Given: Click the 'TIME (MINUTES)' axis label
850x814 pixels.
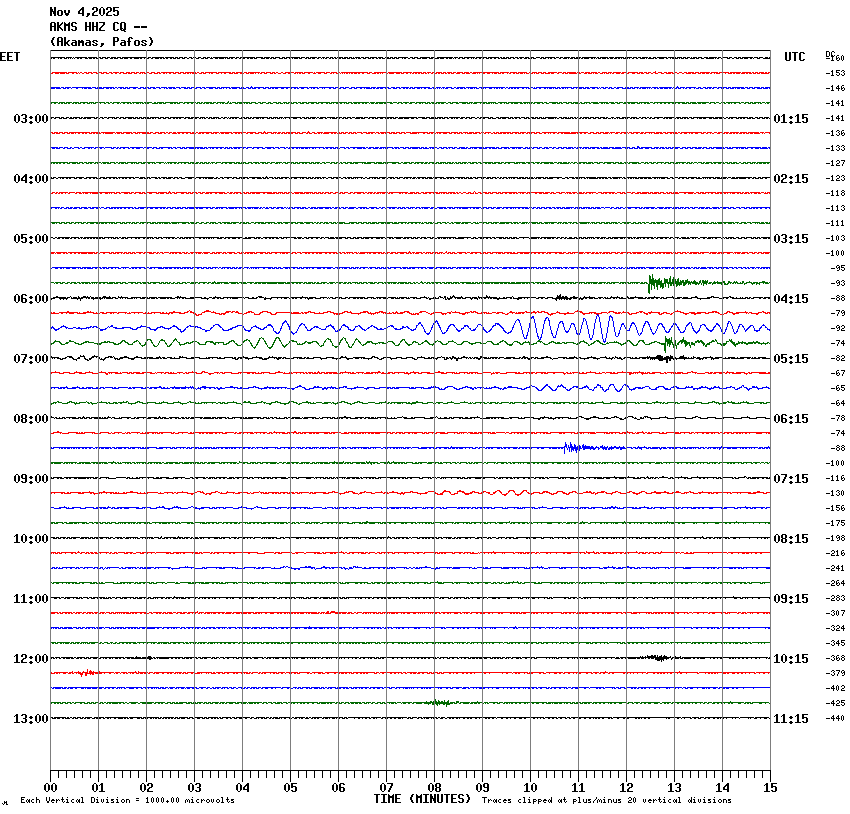Looking at the screenshot, I should point(422,799).
